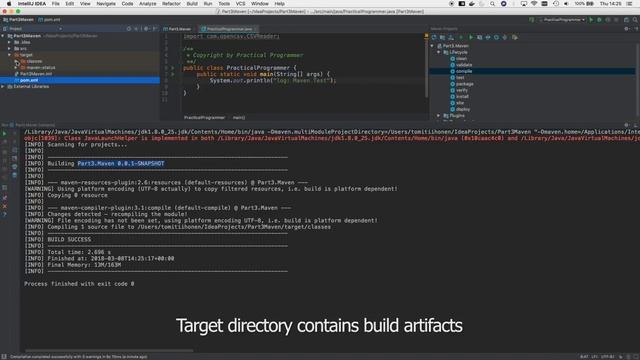Viewport: 640px width, 360px height.
Task: Click Maven panel vertical scrollbar
Action: click(637, 80)
